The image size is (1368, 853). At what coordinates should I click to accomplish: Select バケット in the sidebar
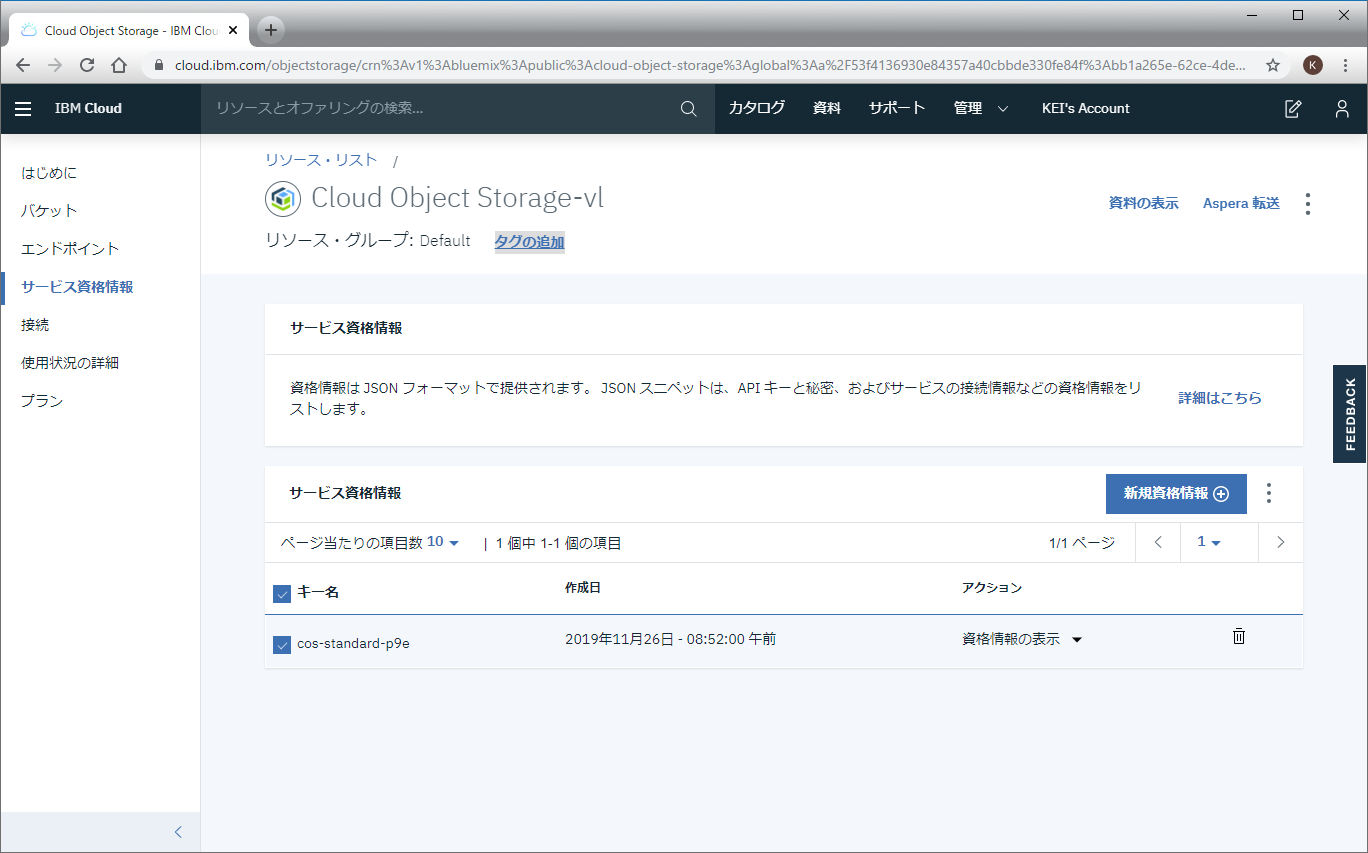(49, 211)
